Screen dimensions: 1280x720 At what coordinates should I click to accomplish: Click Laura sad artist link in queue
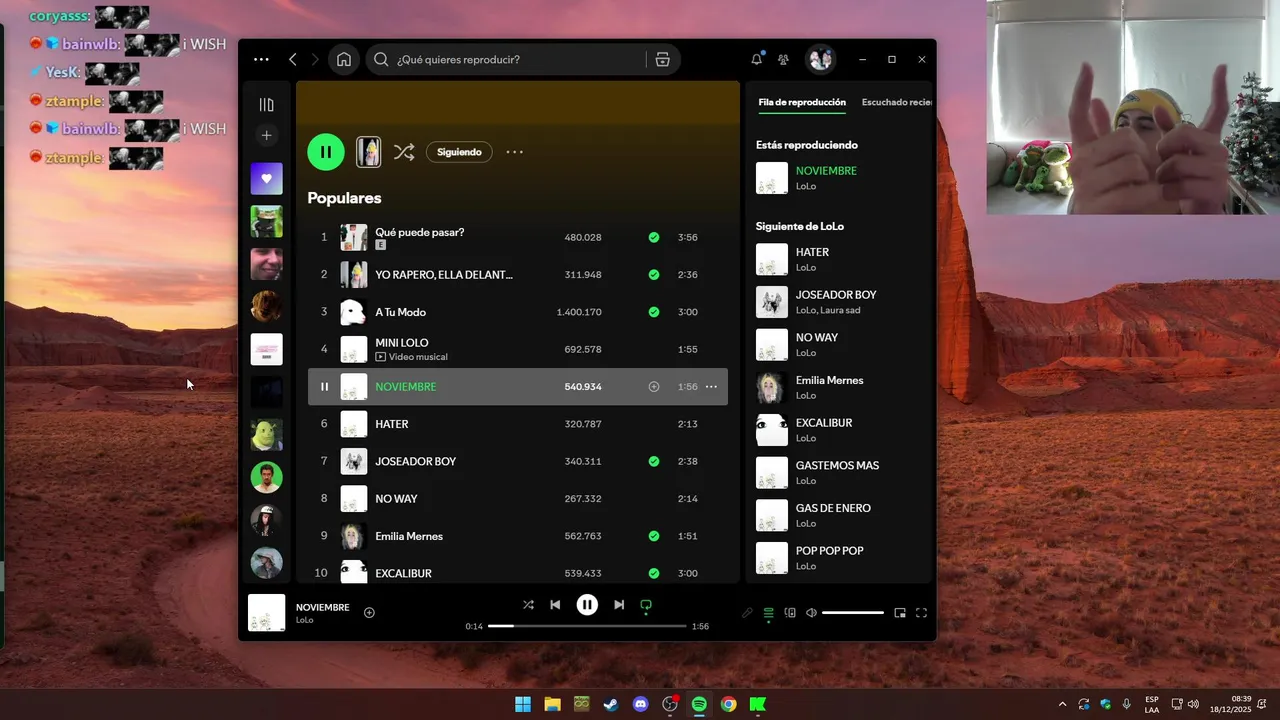[841, 310]
